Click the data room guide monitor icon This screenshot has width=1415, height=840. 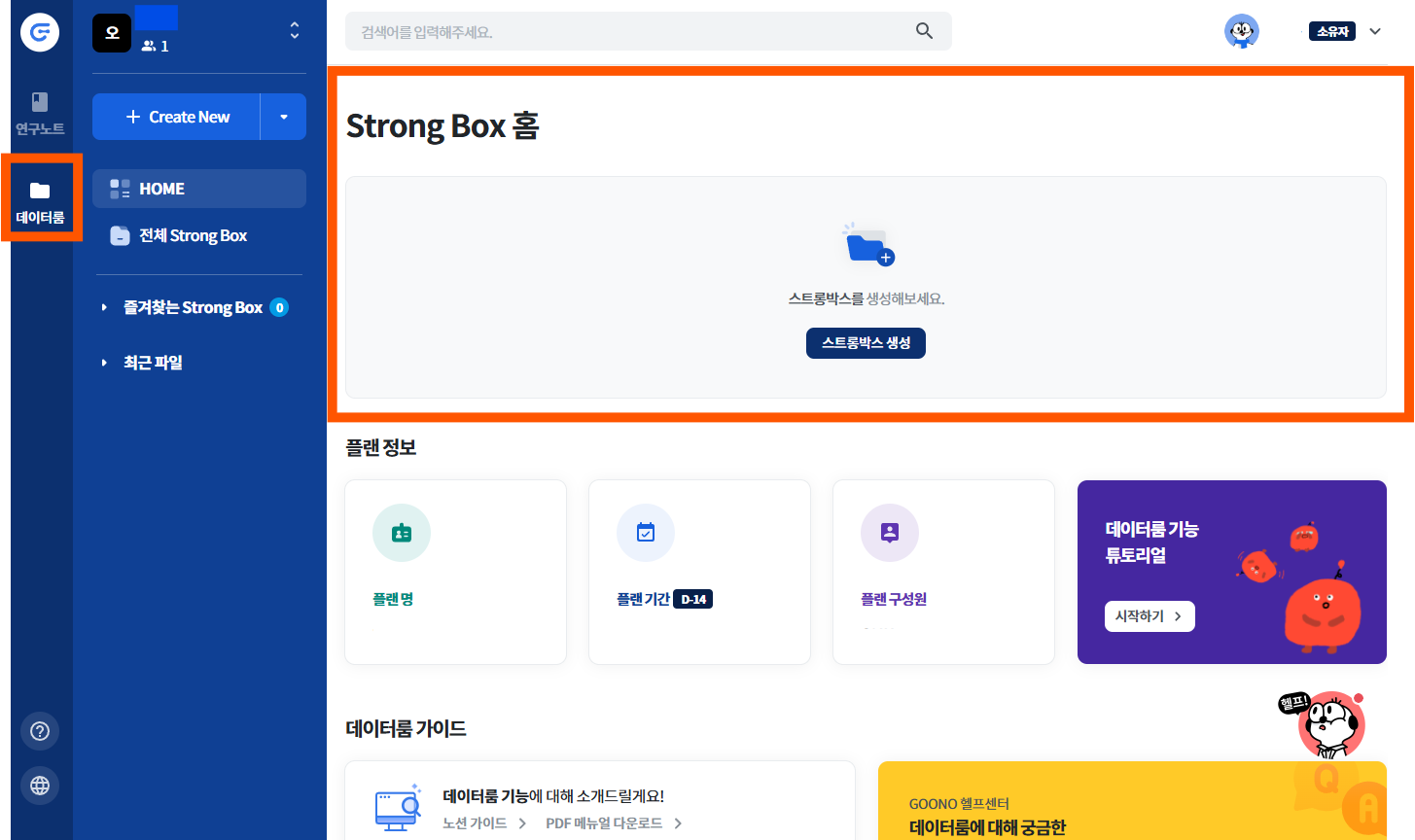point(397,808)
